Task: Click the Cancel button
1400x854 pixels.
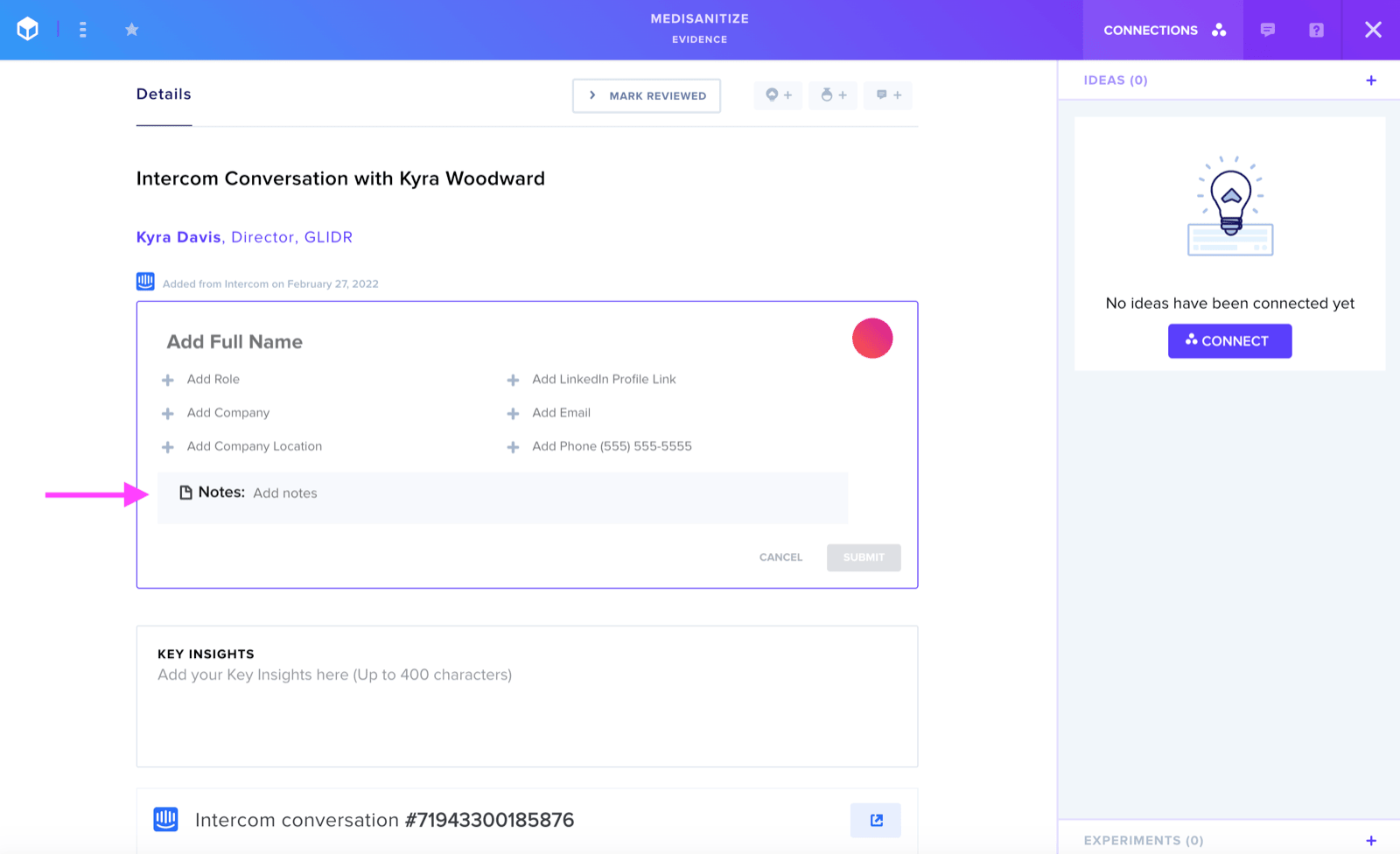Action: [780, 557]
